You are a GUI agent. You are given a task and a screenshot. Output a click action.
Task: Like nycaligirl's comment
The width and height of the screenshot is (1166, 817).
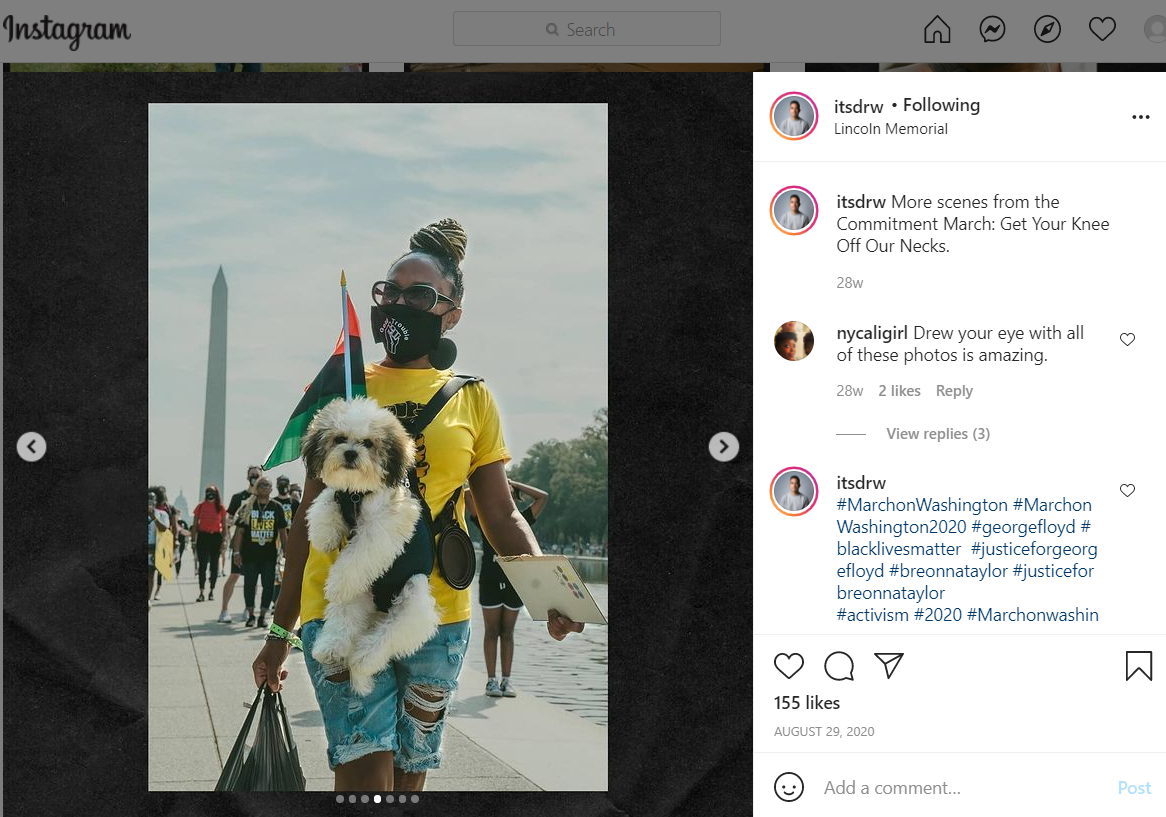pos(1127,340)
